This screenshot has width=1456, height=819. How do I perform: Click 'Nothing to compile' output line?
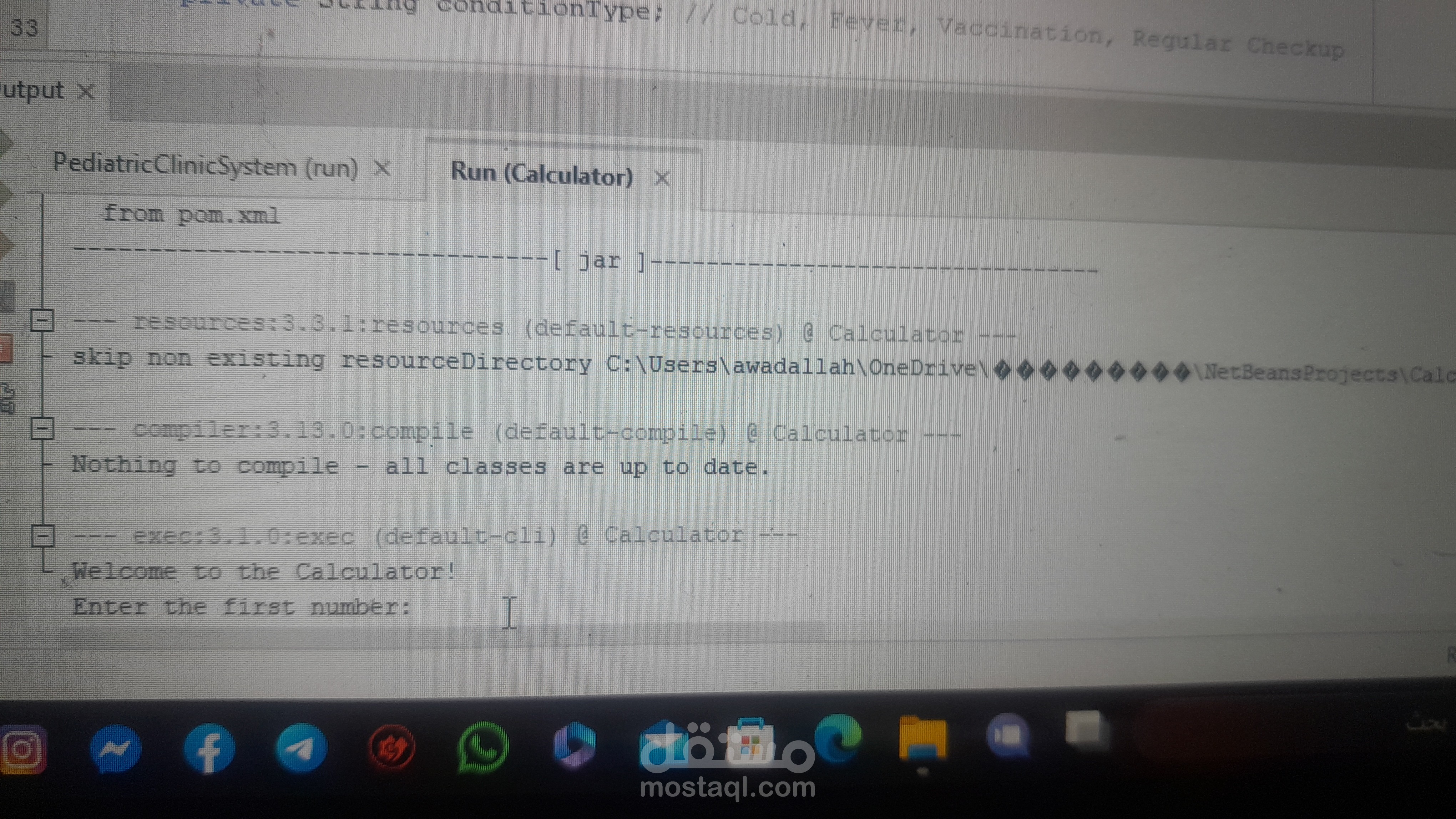click(x=420, y=466)
